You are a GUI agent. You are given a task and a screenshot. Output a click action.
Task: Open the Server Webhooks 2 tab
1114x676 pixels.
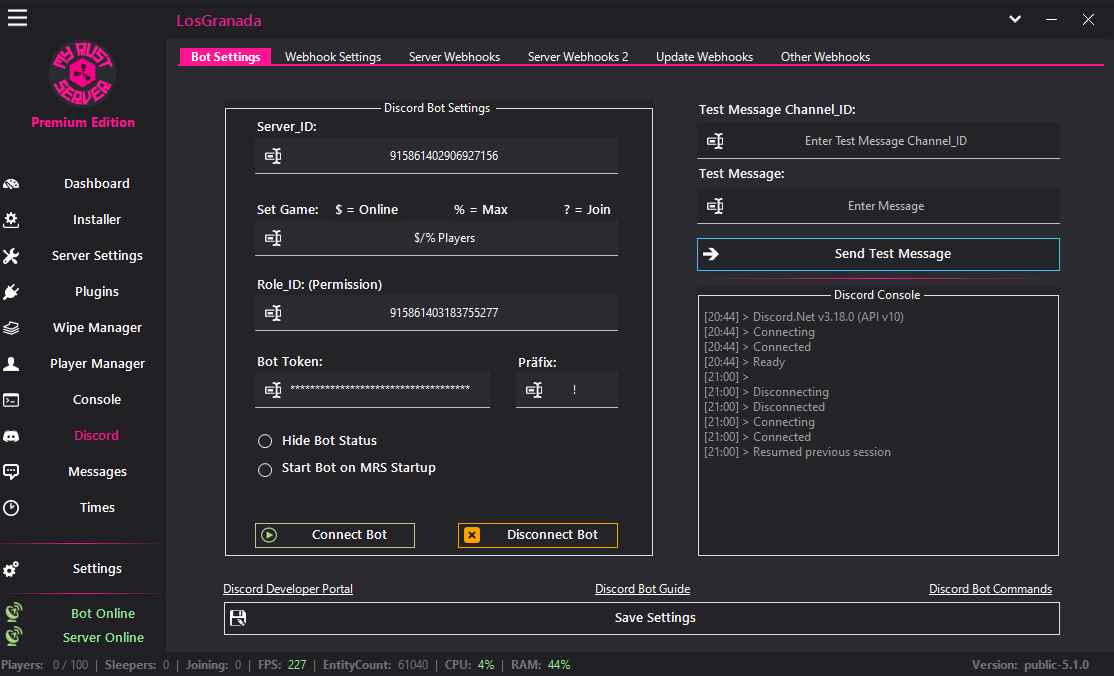coord(578,57)
